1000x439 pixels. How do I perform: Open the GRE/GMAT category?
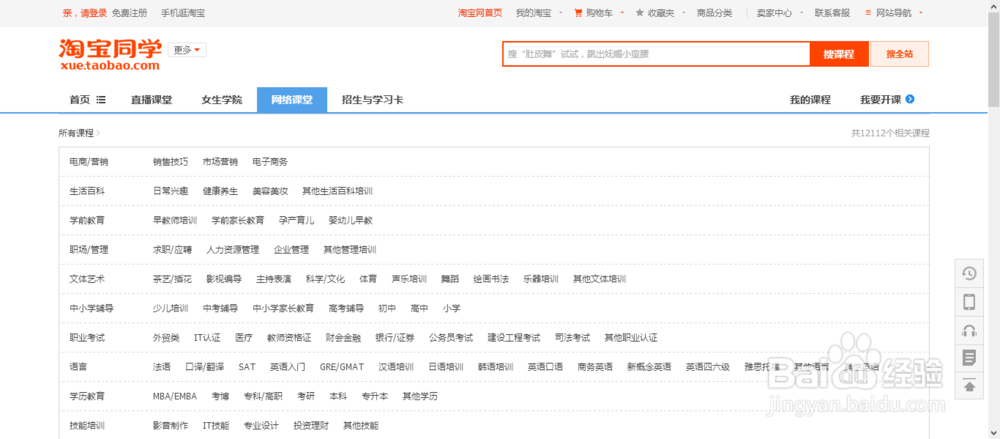coord(342,368)
